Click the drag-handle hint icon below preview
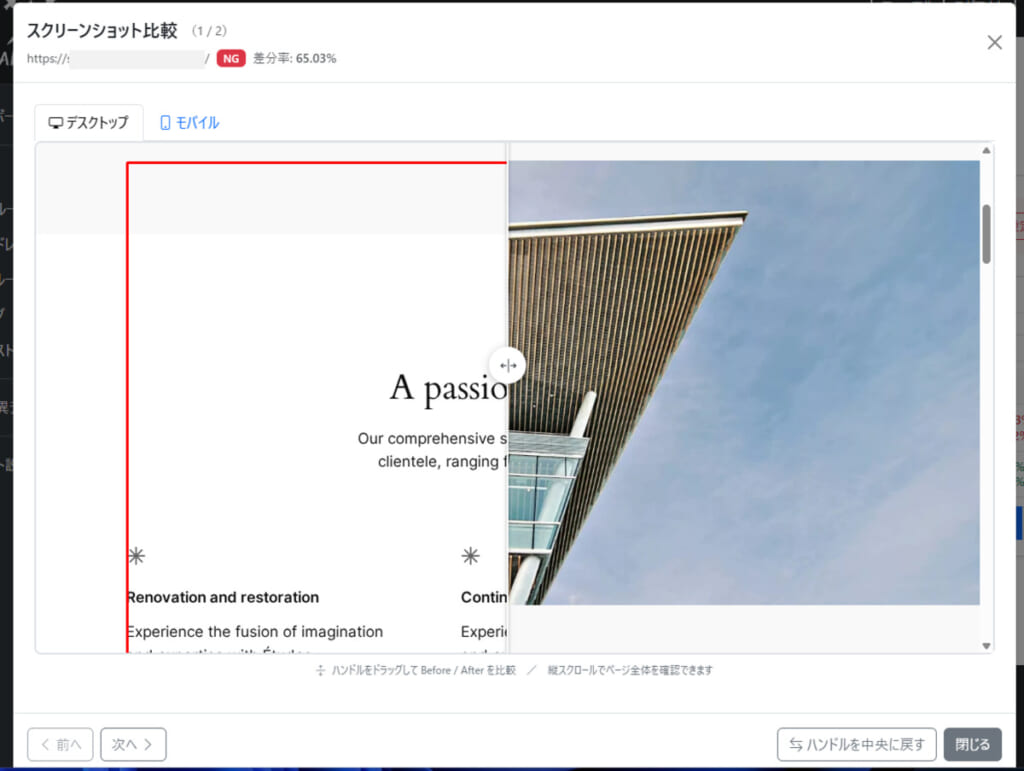Screen dimensions: 1024x771 320,671
